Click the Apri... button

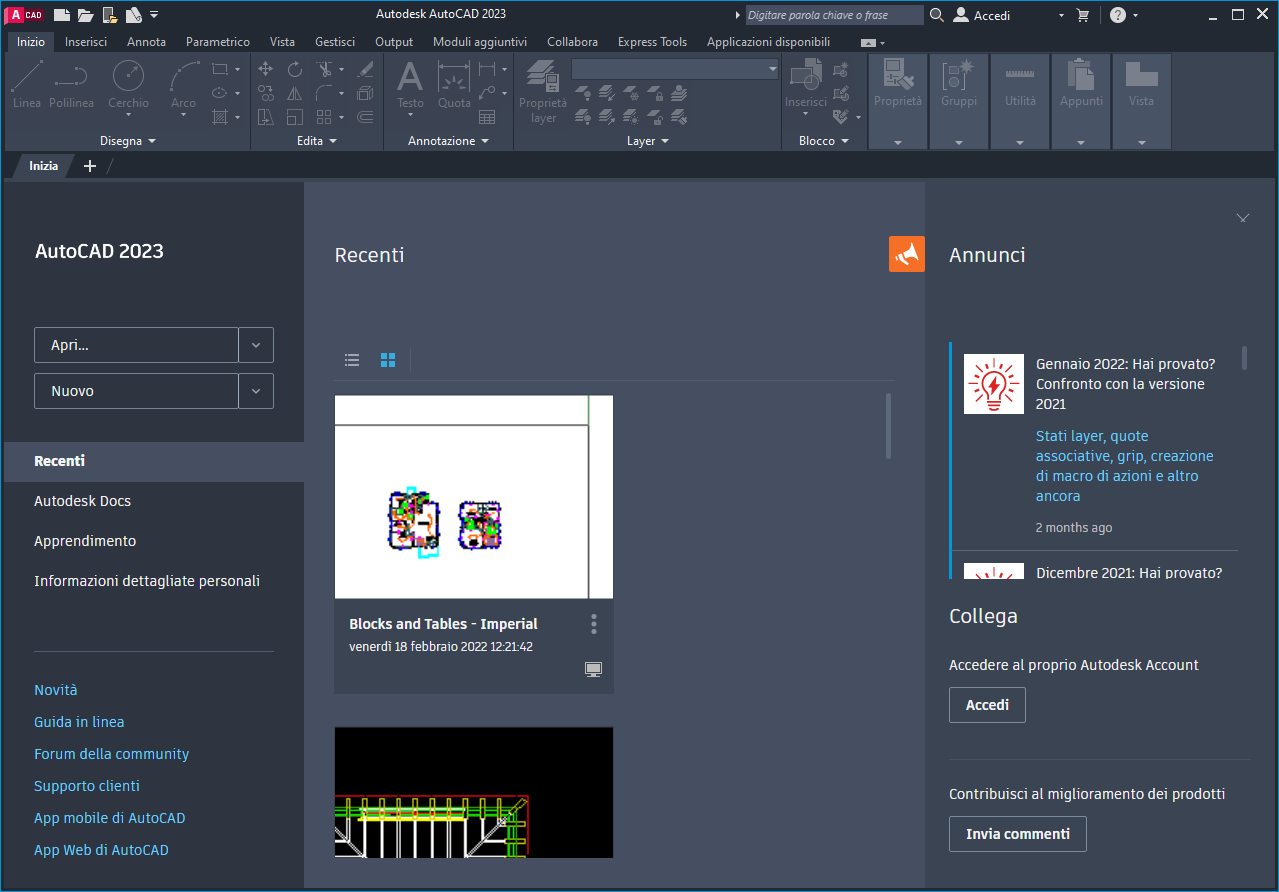pyautogui.click(x=136, y=345)
